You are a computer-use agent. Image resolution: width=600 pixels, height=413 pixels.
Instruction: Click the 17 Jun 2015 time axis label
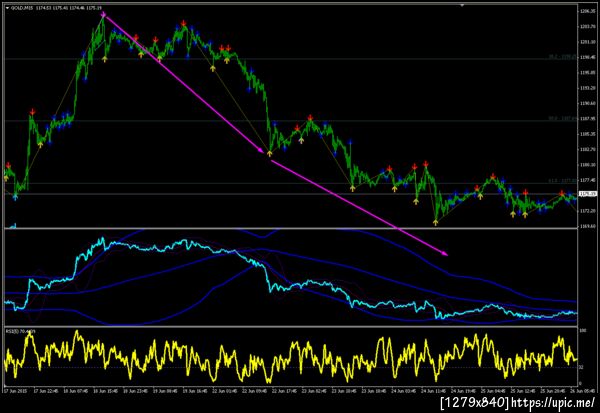(x=16, y=391)
